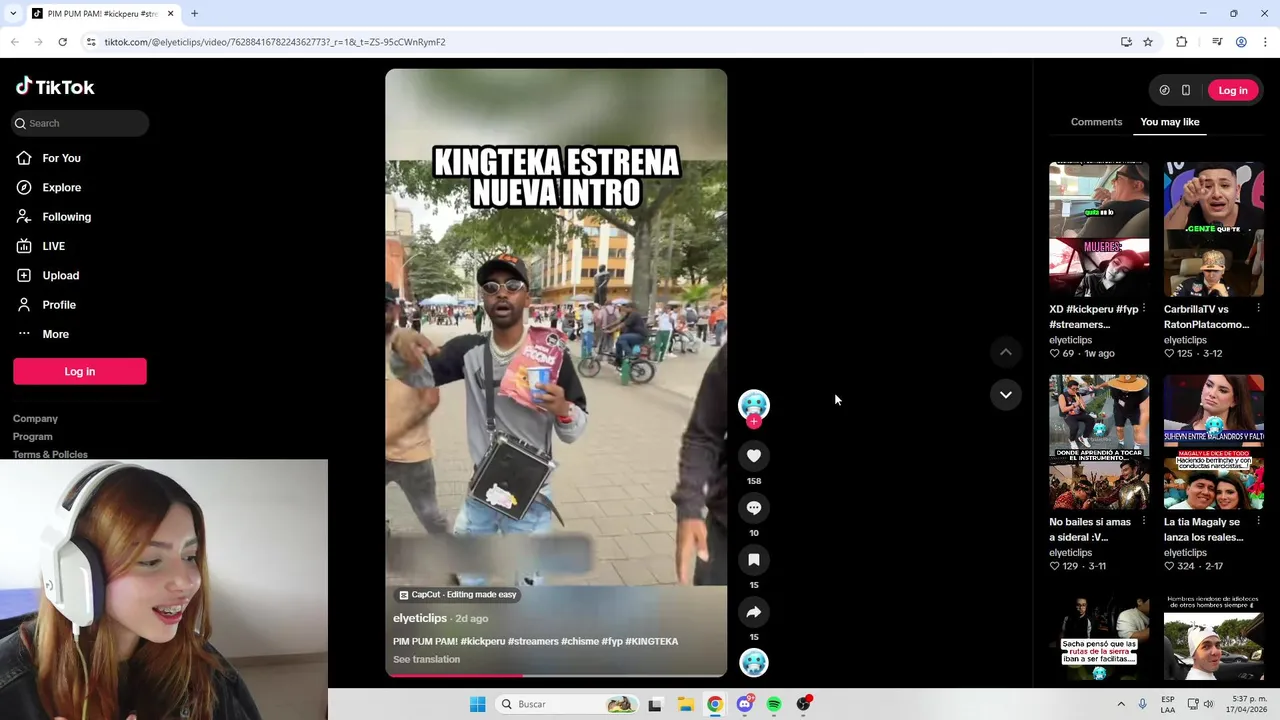Open Chrome extensions puzzle icon
Screen dimensions: 1280x720
(x=1182, y=42)
